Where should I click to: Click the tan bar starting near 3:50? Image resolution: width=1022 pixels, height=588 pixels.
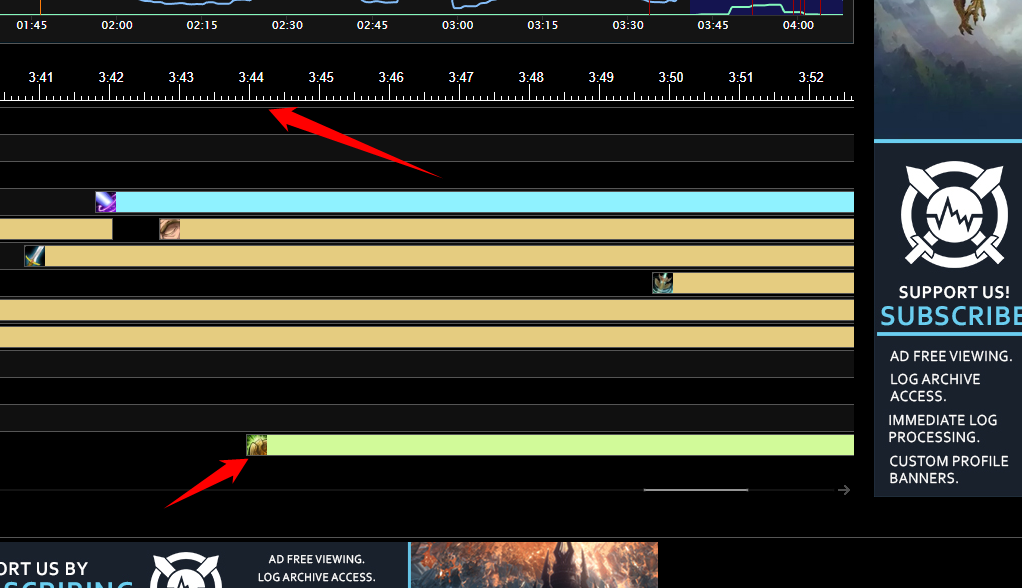tap(763, 283)
